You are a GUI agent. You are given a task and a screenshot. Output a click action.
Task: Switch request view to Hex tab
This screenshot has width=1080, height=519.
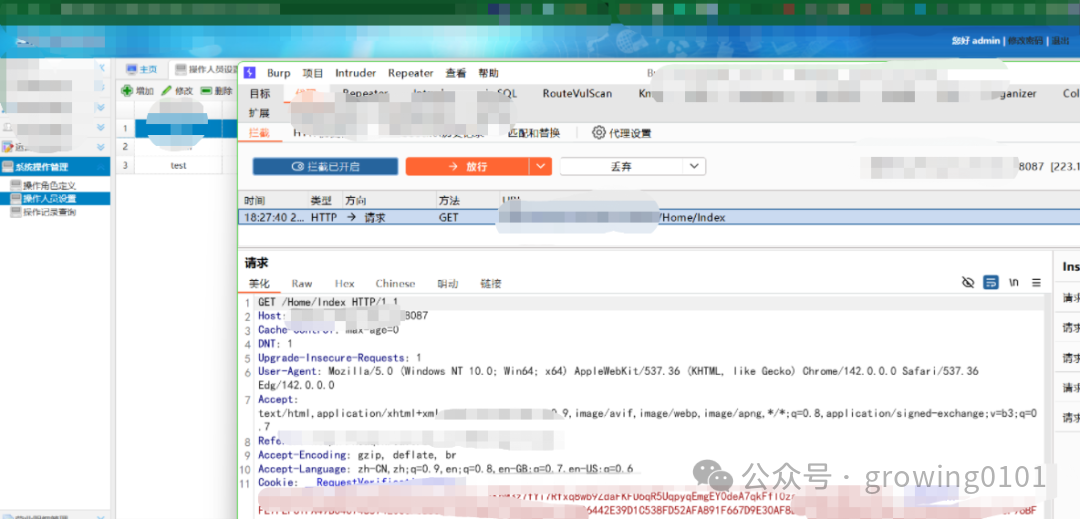point(344,284)
